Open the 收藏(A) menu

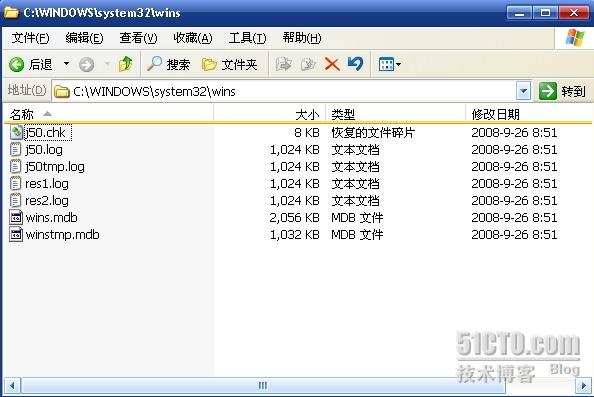[192, 38]
